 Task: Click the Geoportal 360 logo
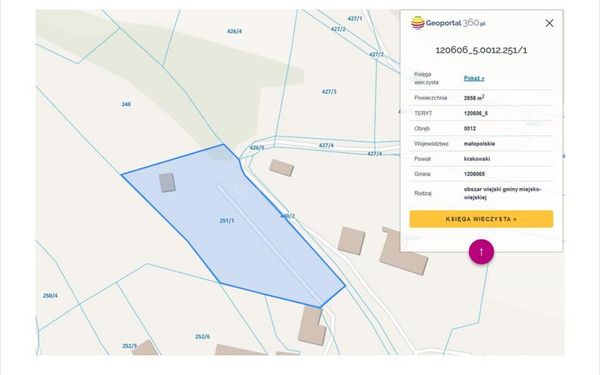448,23
